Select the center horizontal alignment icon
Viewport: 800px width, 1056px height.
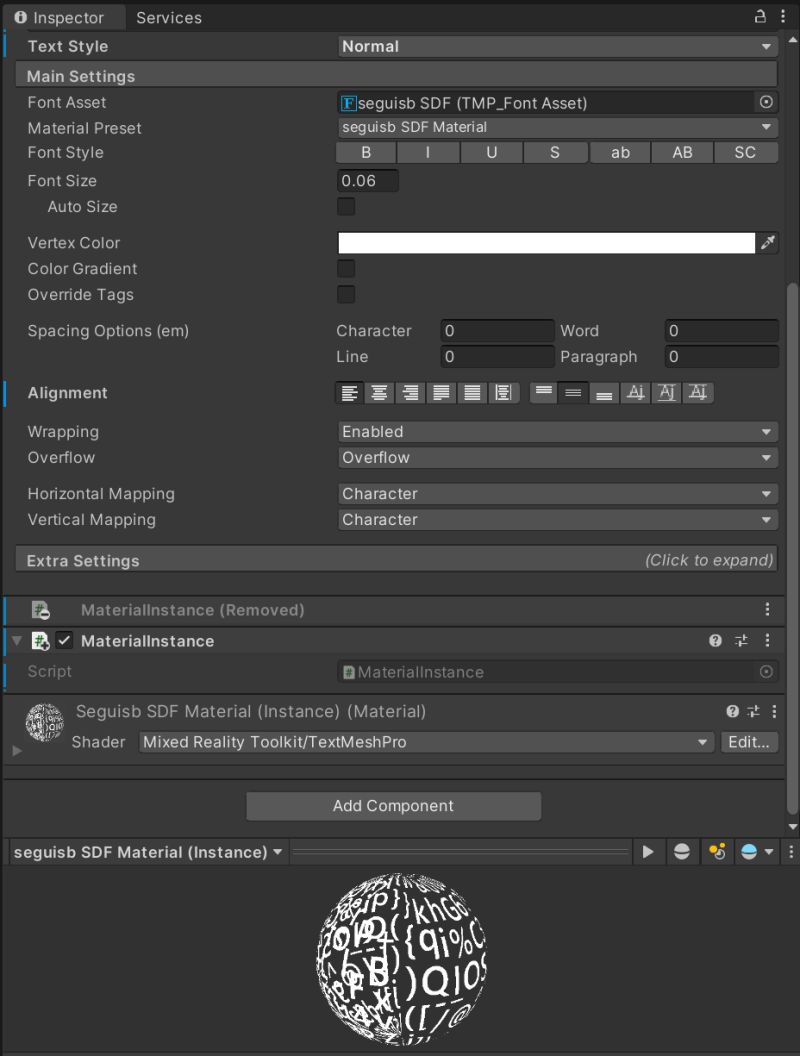(x=379, y=392)
